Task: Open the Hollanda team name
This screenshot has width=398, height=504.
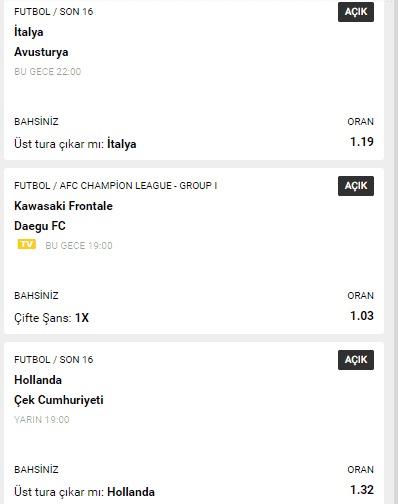Action: 38,380
